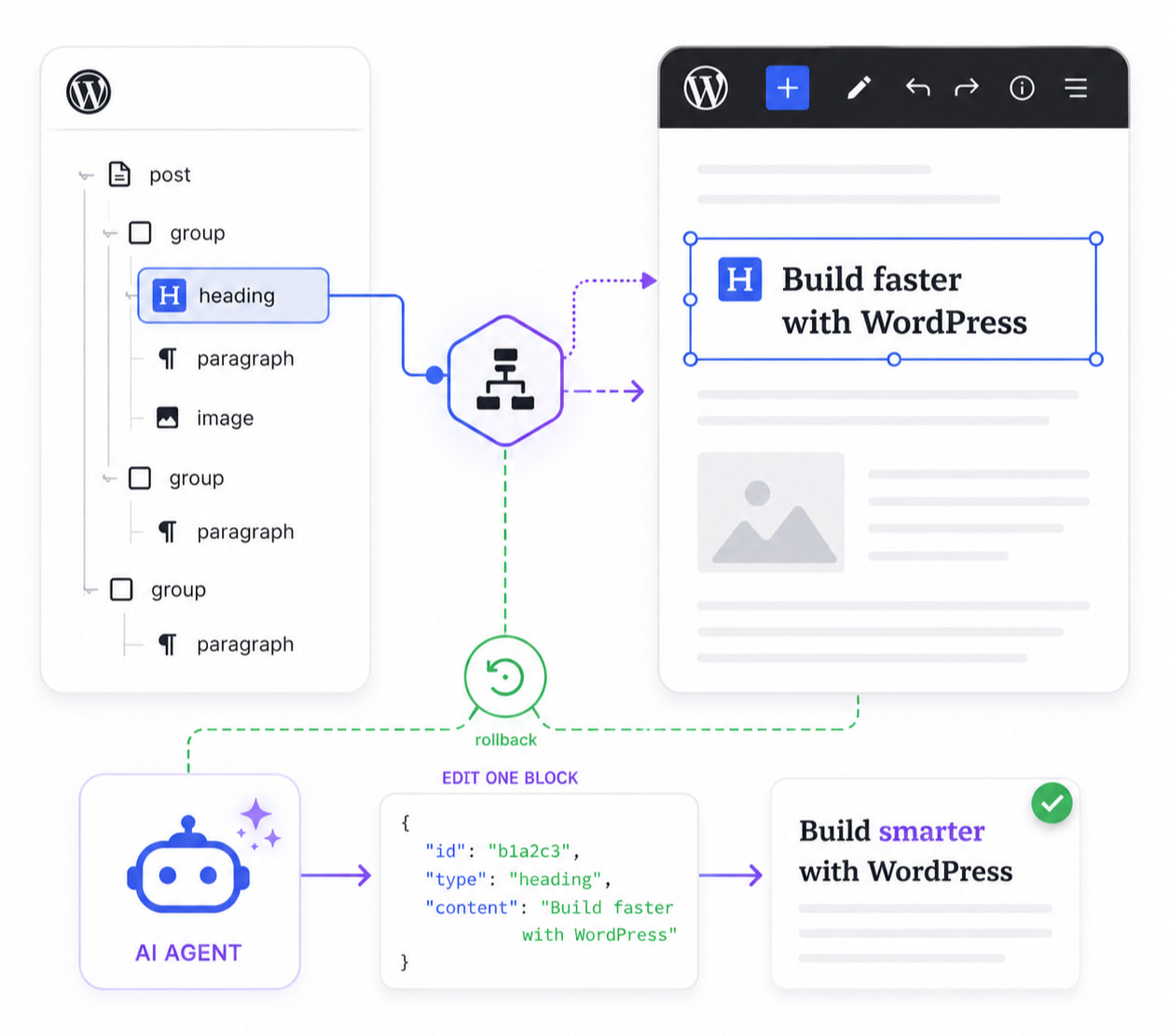Select the post row in the tree
The height and width of the screenshot is (1036, 1169).
tap(149, 174)
